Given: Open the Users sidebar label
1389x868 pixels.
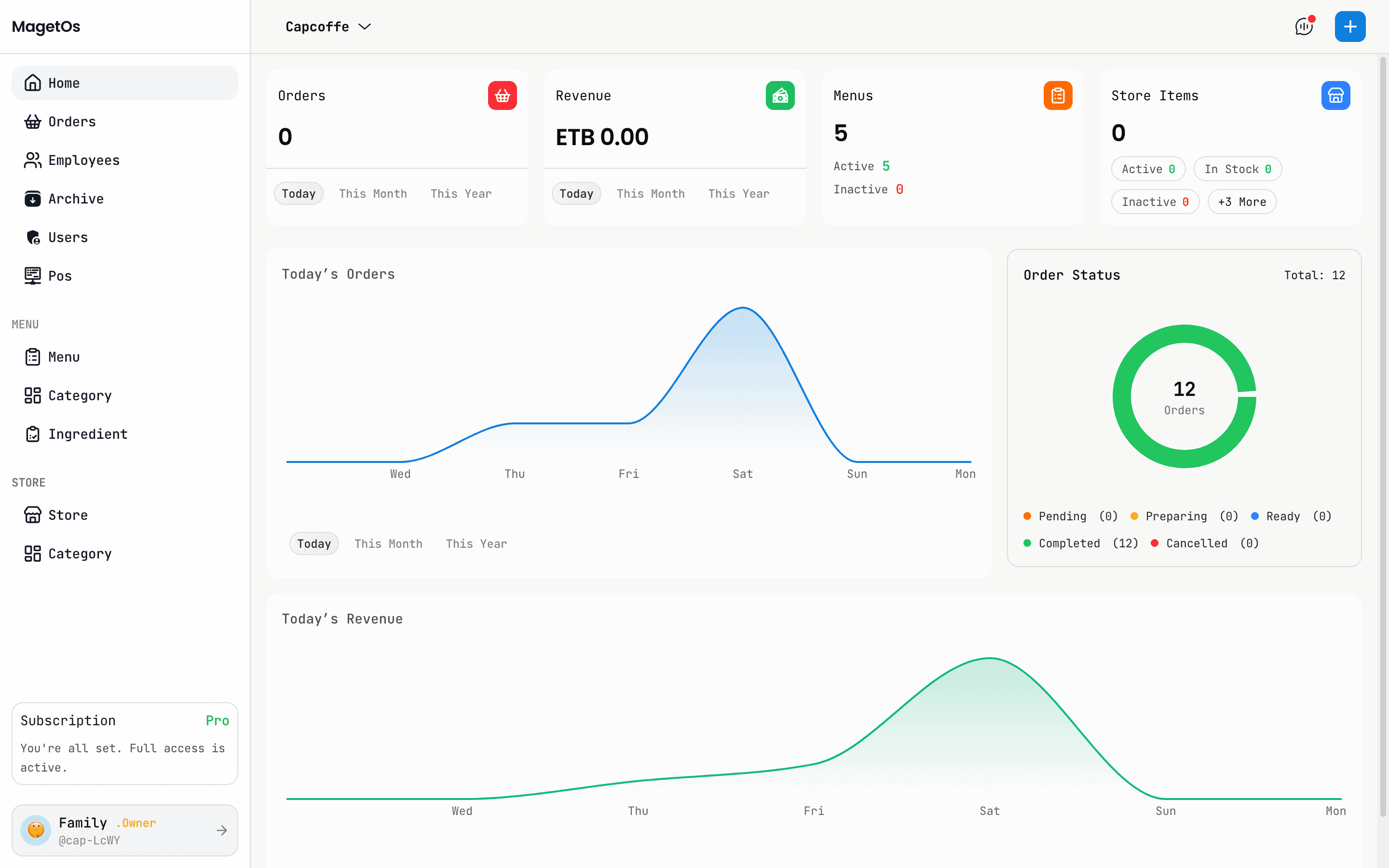Looking at the screenshot, I should coord(68,237).
